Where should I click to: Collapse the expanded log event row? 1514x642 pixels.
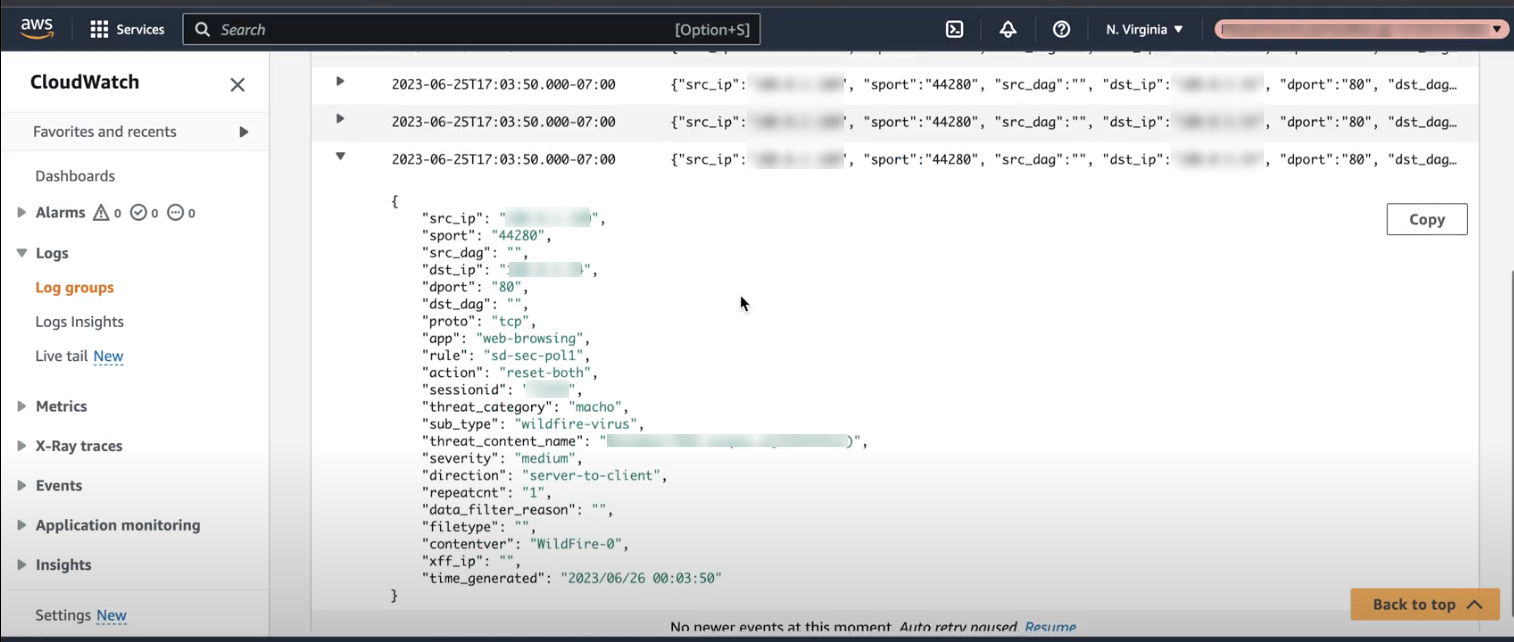340,156
